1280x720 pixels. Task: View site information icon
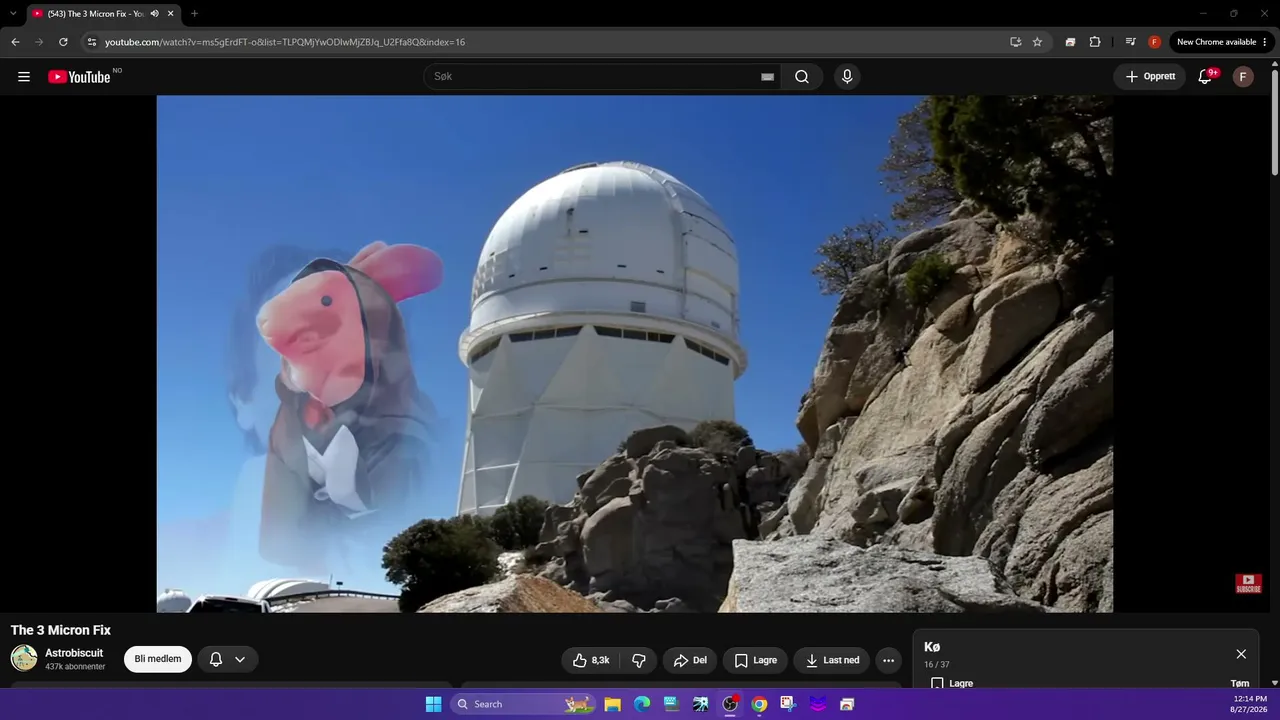[92, 42]
